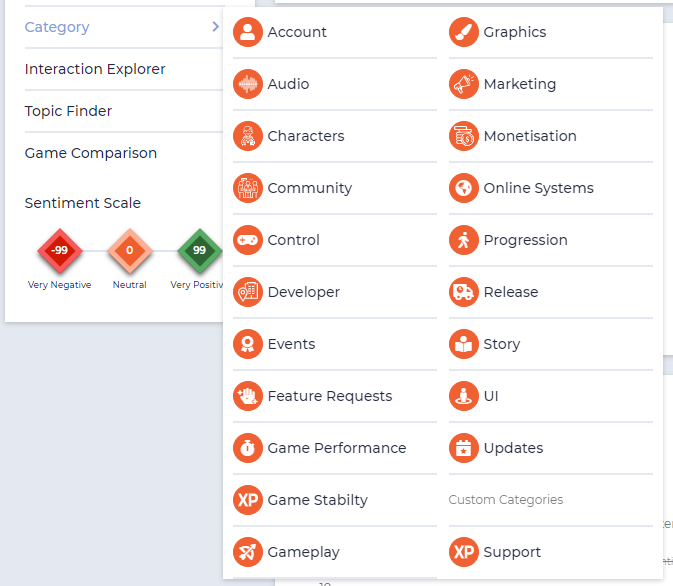
Task: Click the Monetisation coins icon
Action: point(464,136)
